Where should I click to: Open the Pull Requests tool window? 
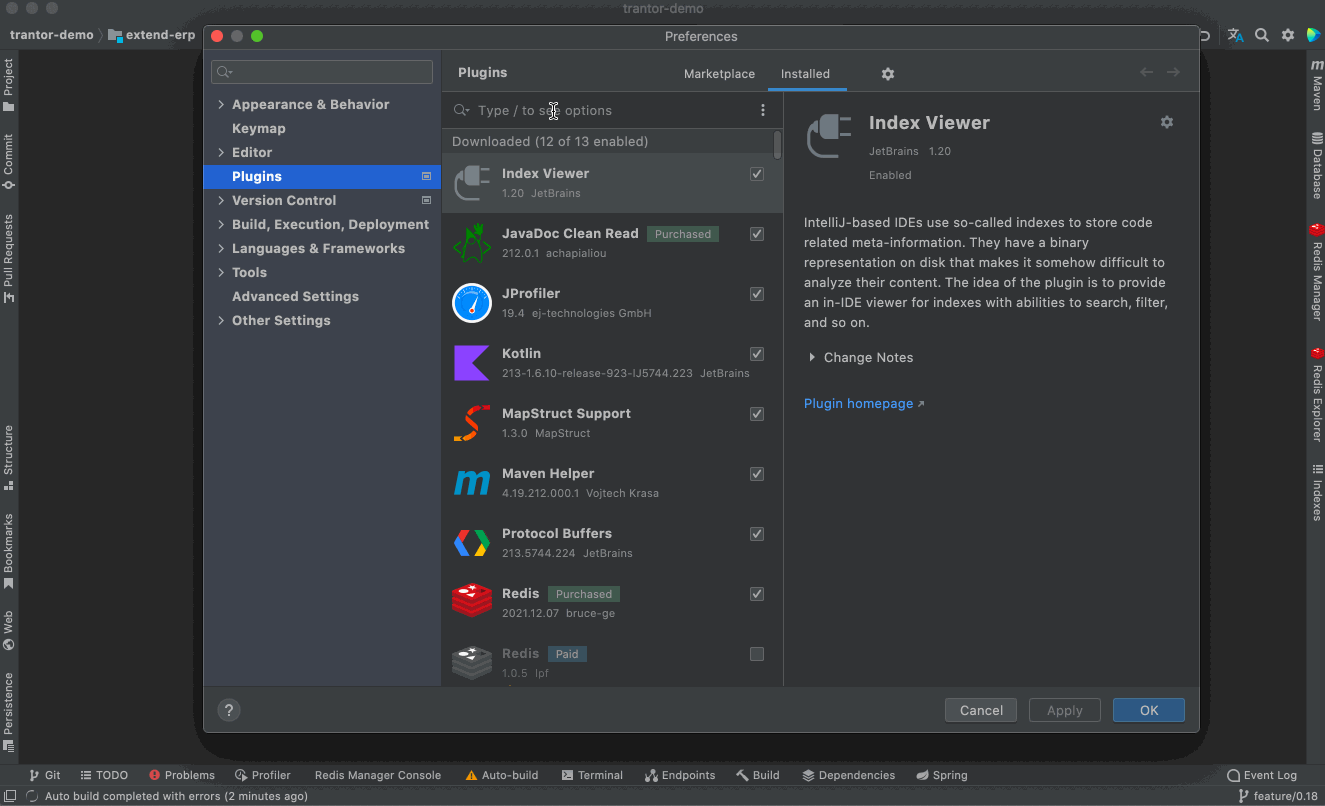click(x=8, y=259)
